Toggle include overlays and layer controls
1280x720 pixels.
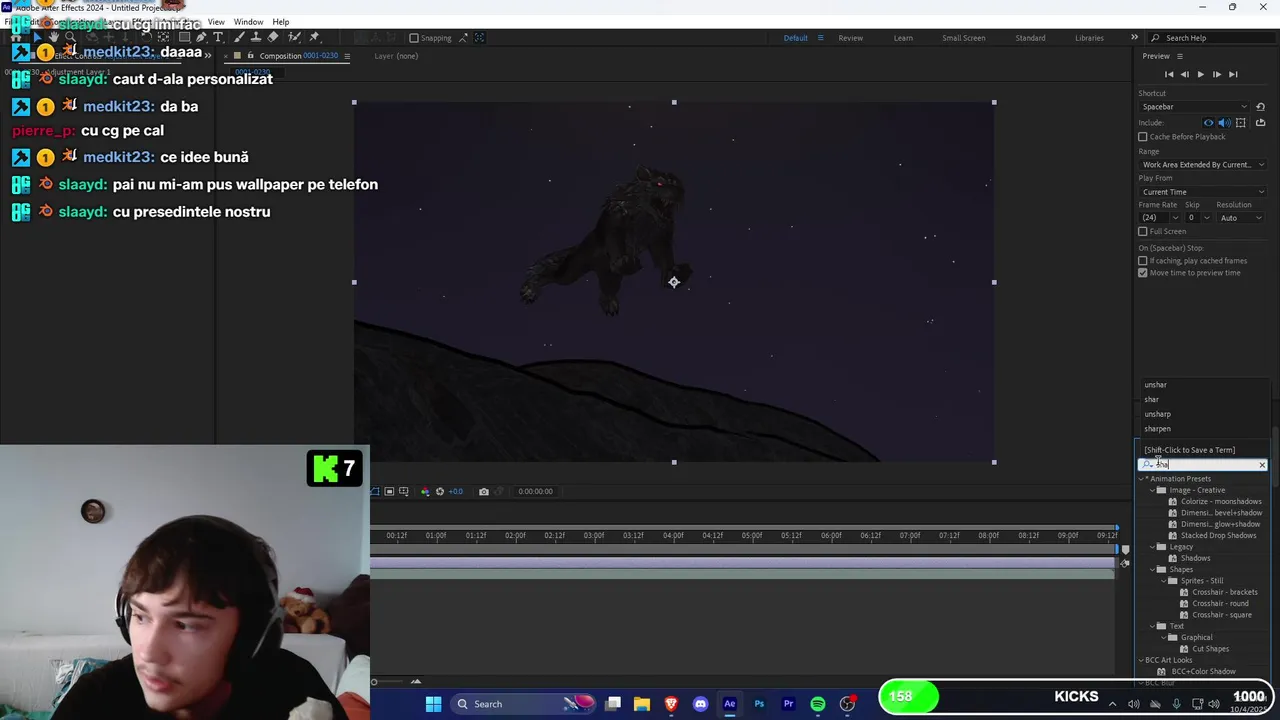tap(1241, 123)
